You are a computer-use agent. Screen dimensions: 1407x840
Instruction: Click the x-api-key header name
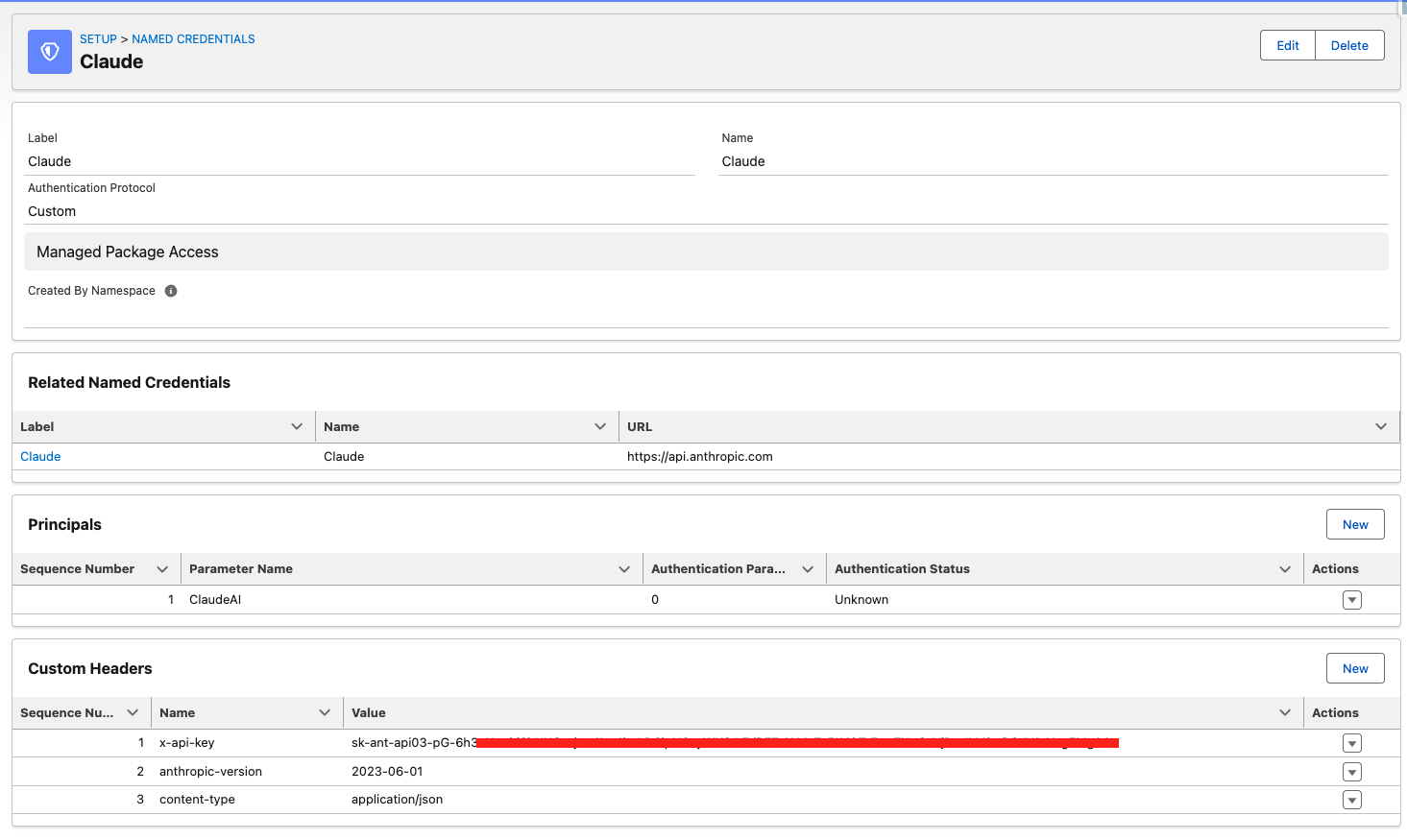187,743
